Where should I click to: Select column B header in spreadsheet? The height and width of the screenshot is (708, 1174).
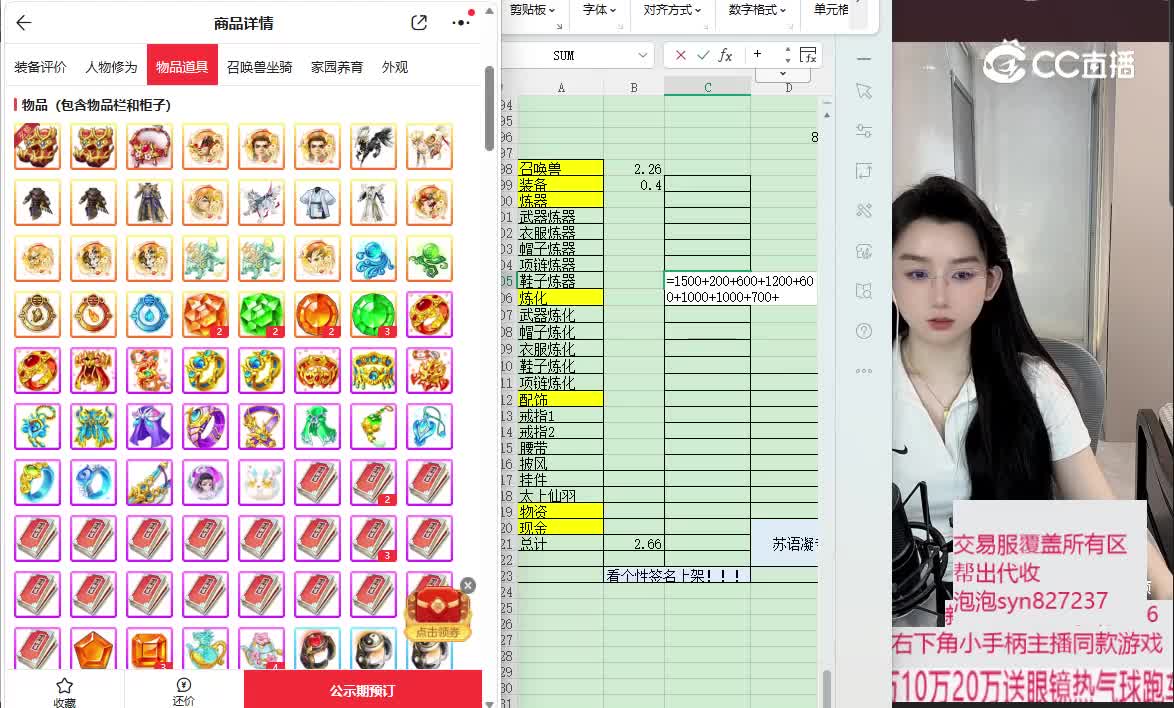[x=633, y=88]
